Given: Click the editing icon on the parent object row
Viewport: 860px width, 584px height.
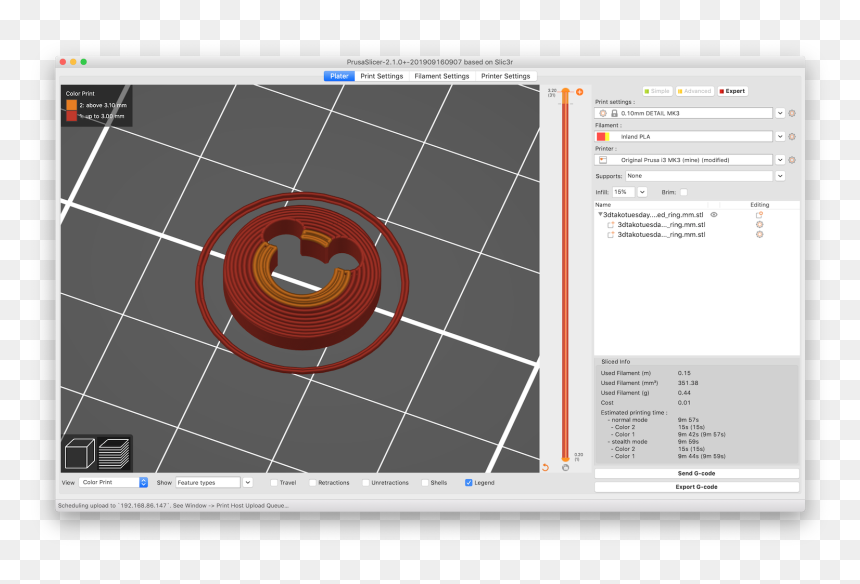Looking at the screenshot, I should tap(759, 215).
